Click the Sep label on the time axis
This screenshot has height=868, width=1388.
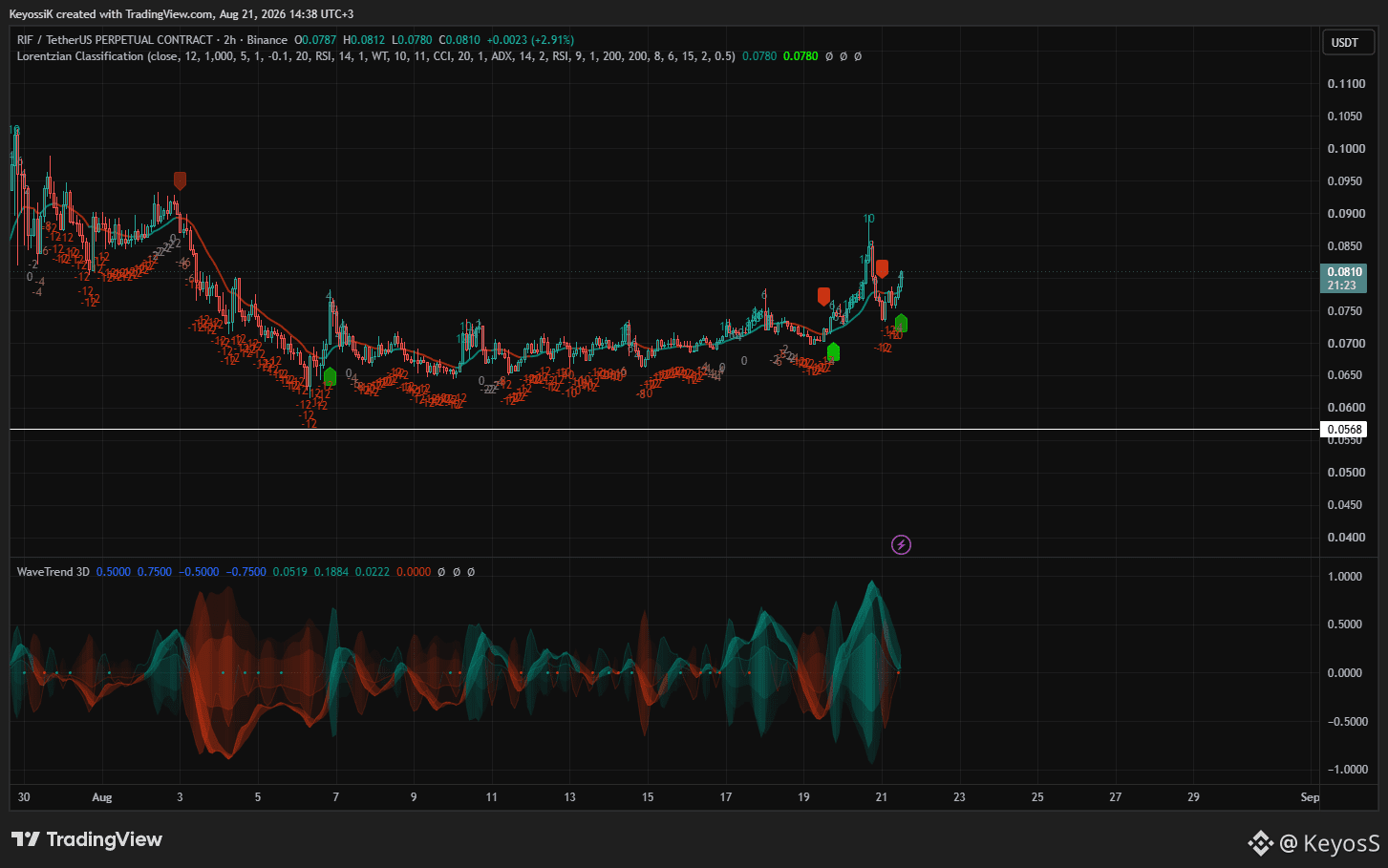click(1310, 797)
